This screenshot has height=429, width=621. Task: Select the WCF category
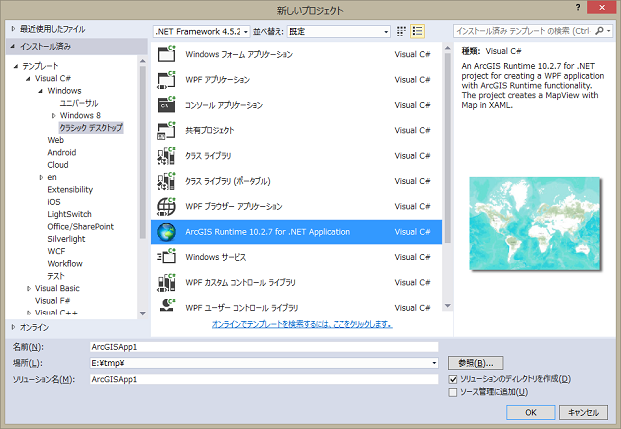coord(56,251)
